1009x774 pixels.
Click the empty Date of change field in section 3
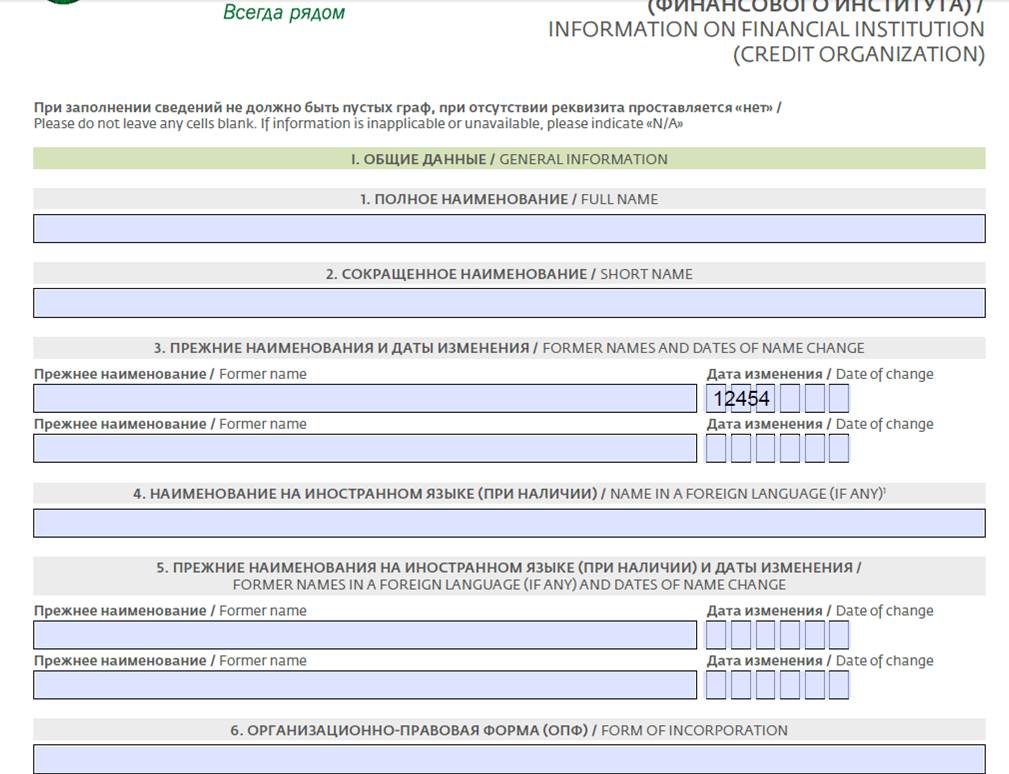tap(777, 448)
